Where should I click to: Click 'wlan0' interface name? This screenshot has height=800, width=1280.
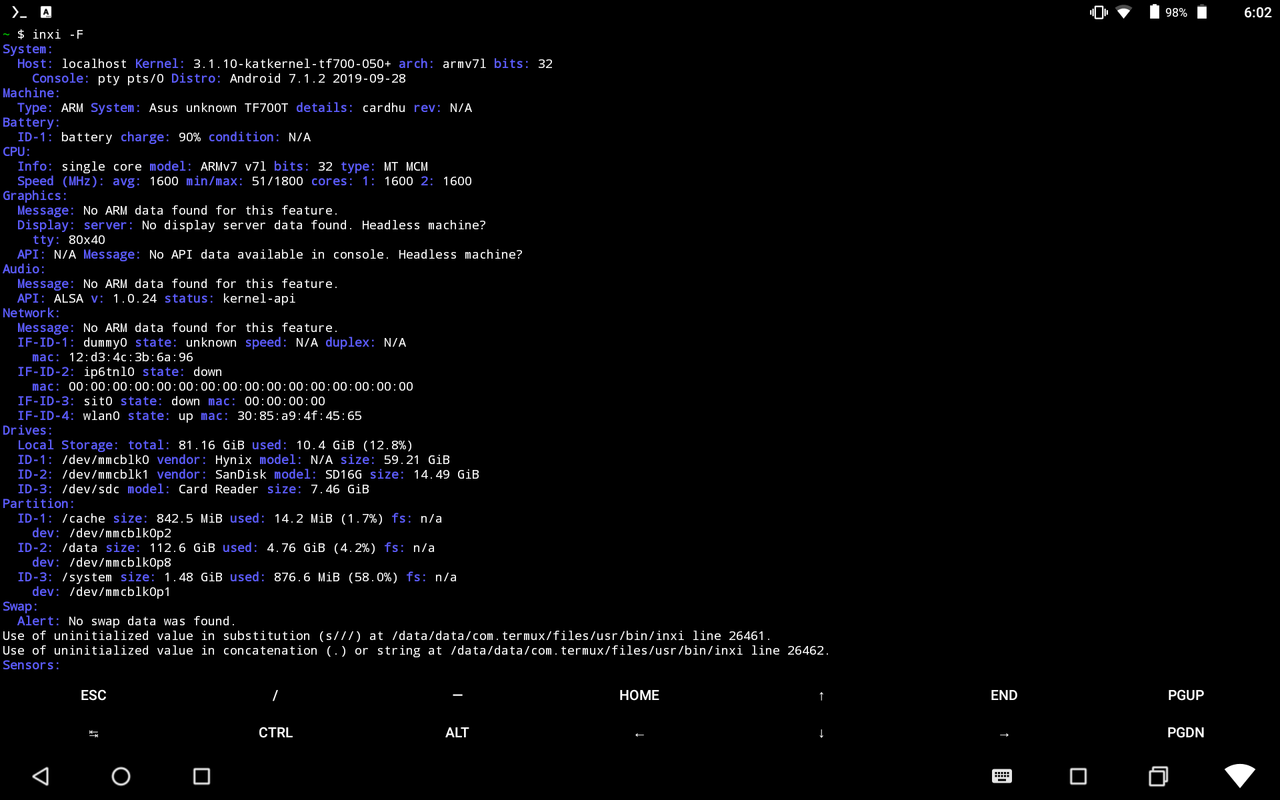click(102, 416)
